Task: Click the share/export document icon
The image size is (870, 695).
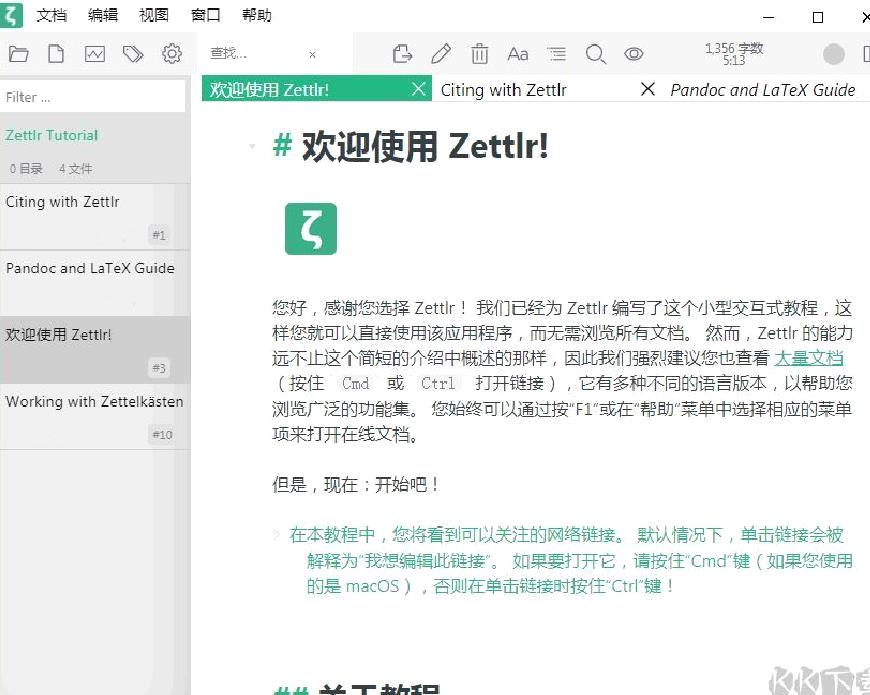Action: point(402,54)
